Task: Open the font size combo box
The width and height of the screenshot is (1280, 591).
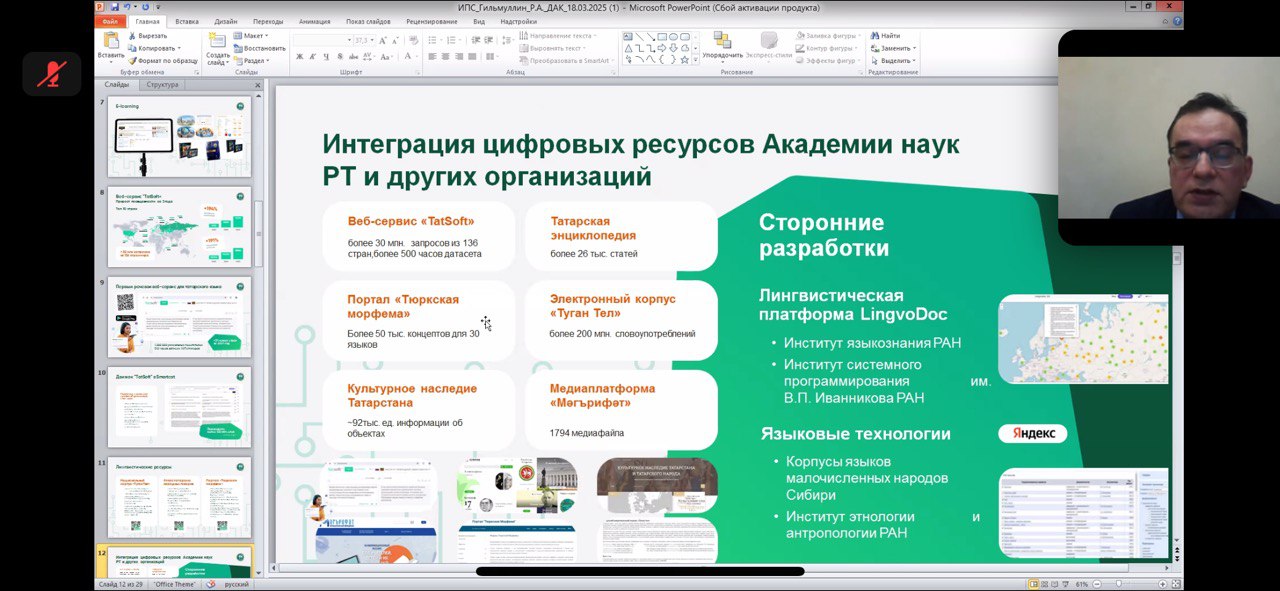Action: 365,40
